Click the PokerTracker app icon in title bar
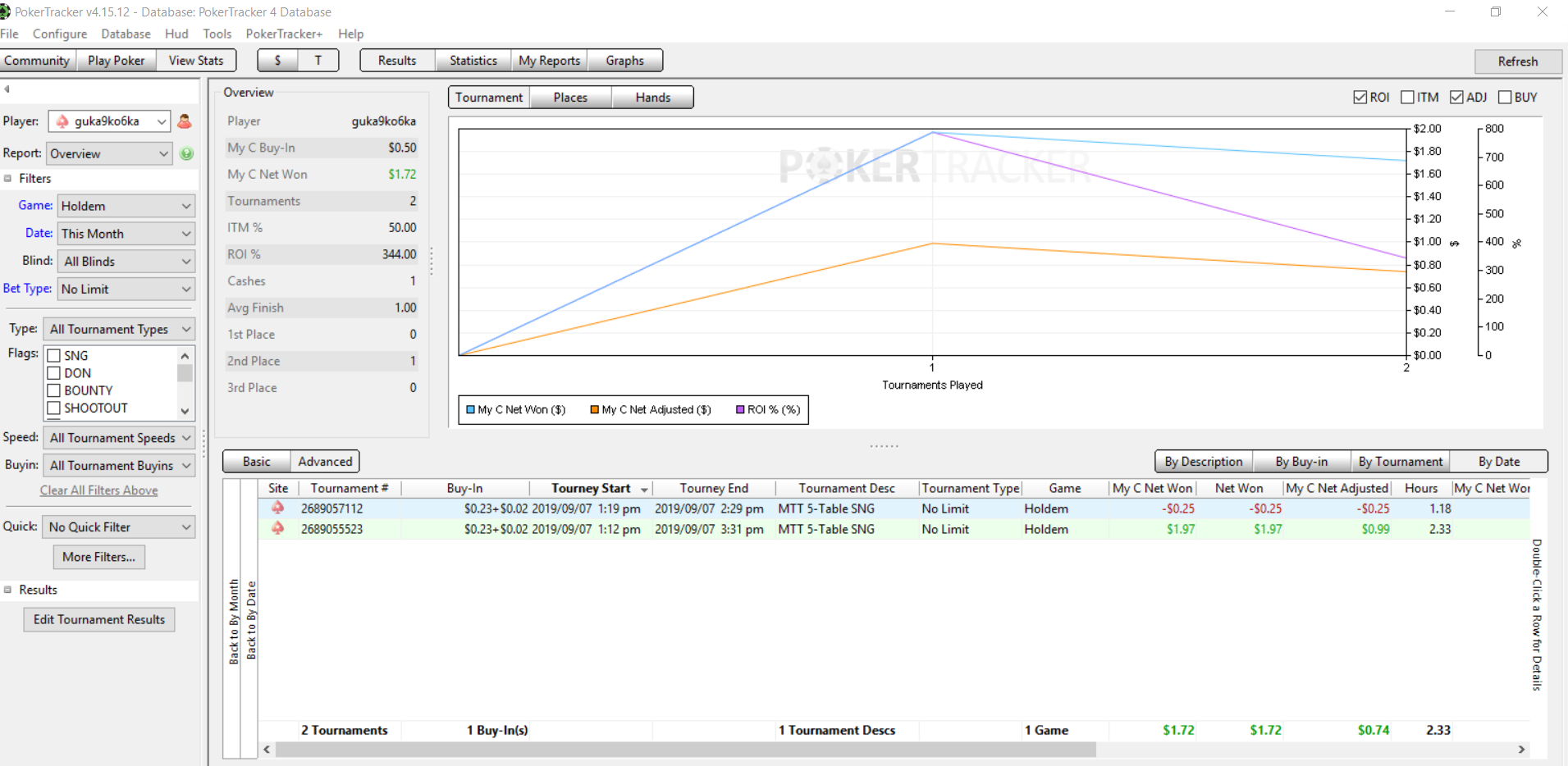Screen dimensions: 1568x766 (x=5, y=11)
